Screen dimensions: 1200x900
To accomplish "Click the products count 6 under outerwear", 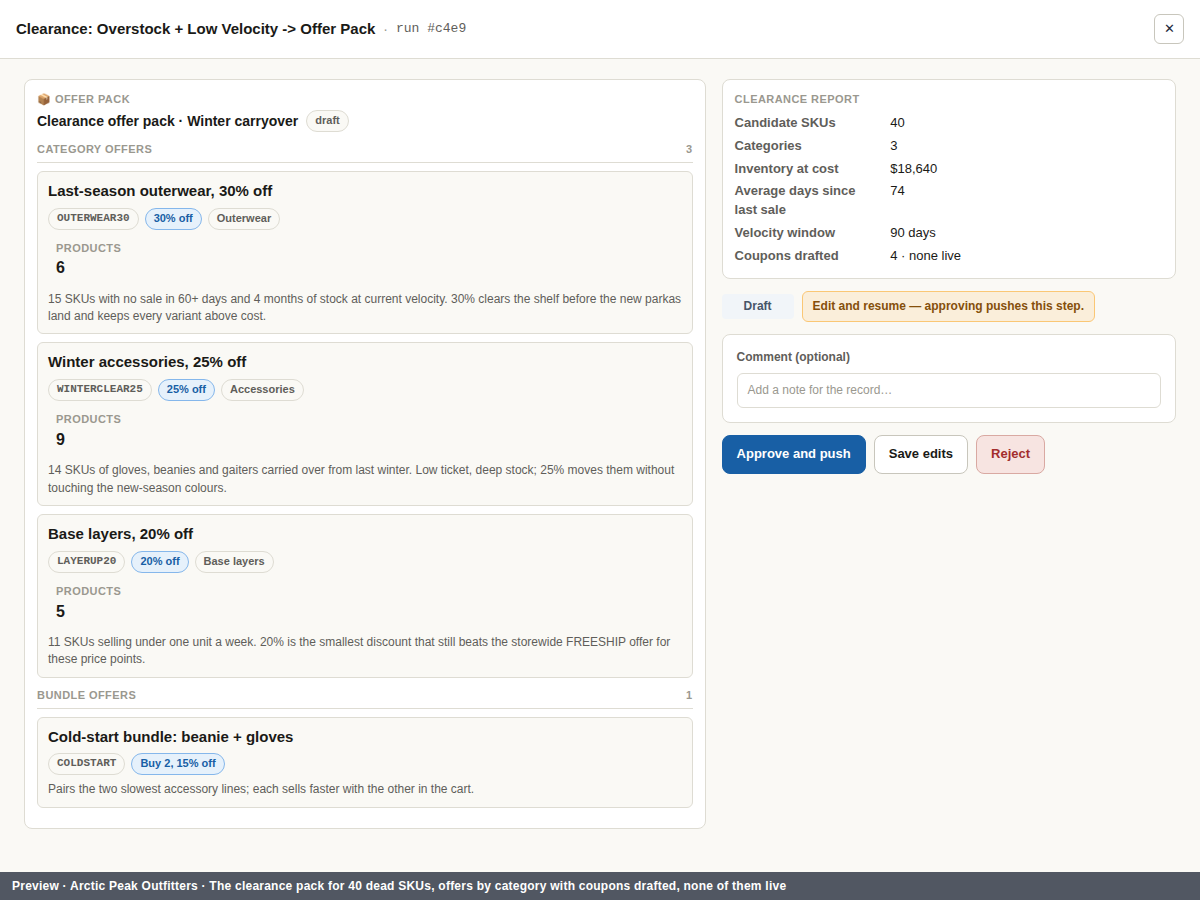I will (x=60, y=268).
